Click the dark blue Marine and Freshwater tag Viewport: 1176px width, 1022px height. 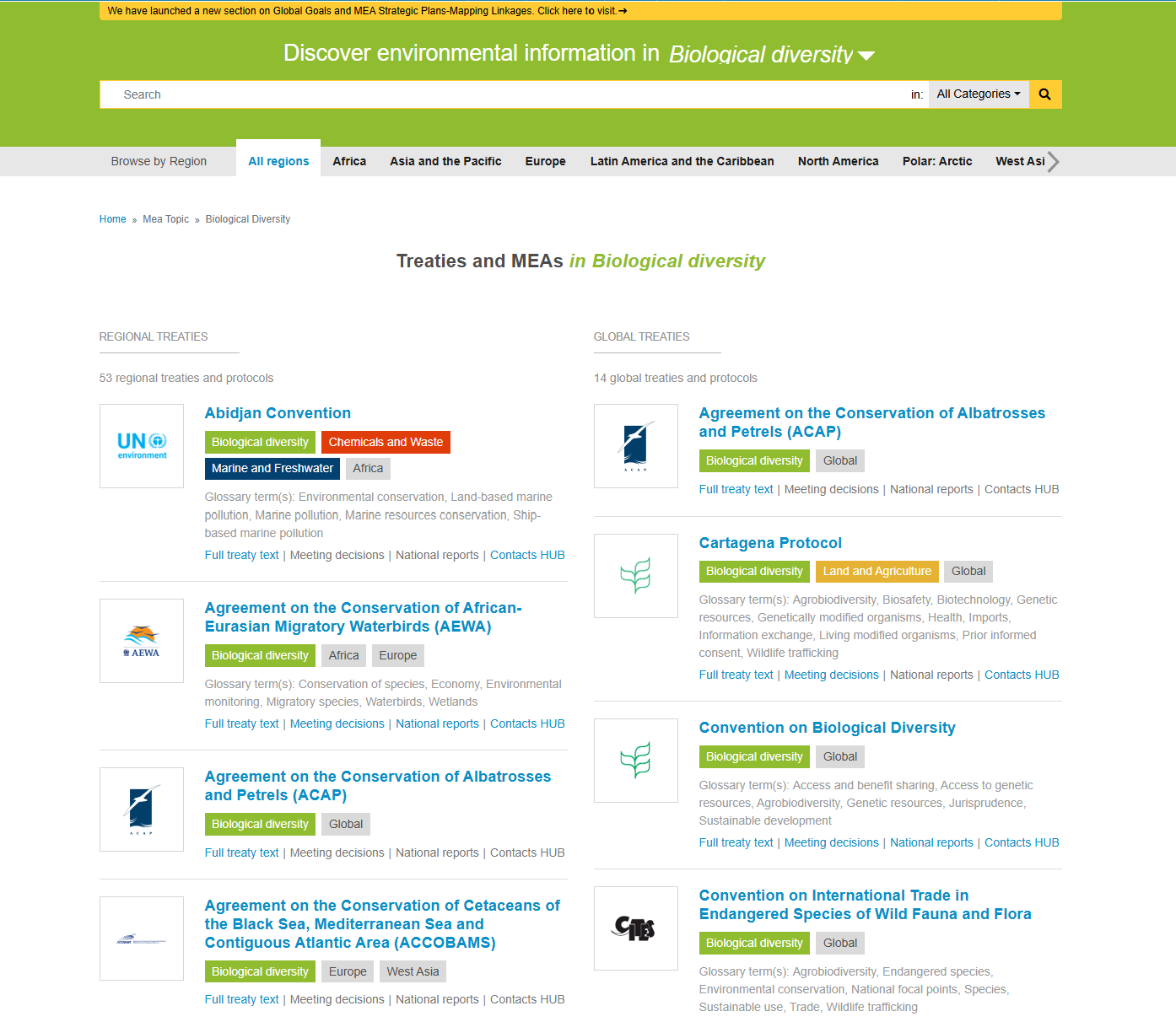click(x=272, y=469)
